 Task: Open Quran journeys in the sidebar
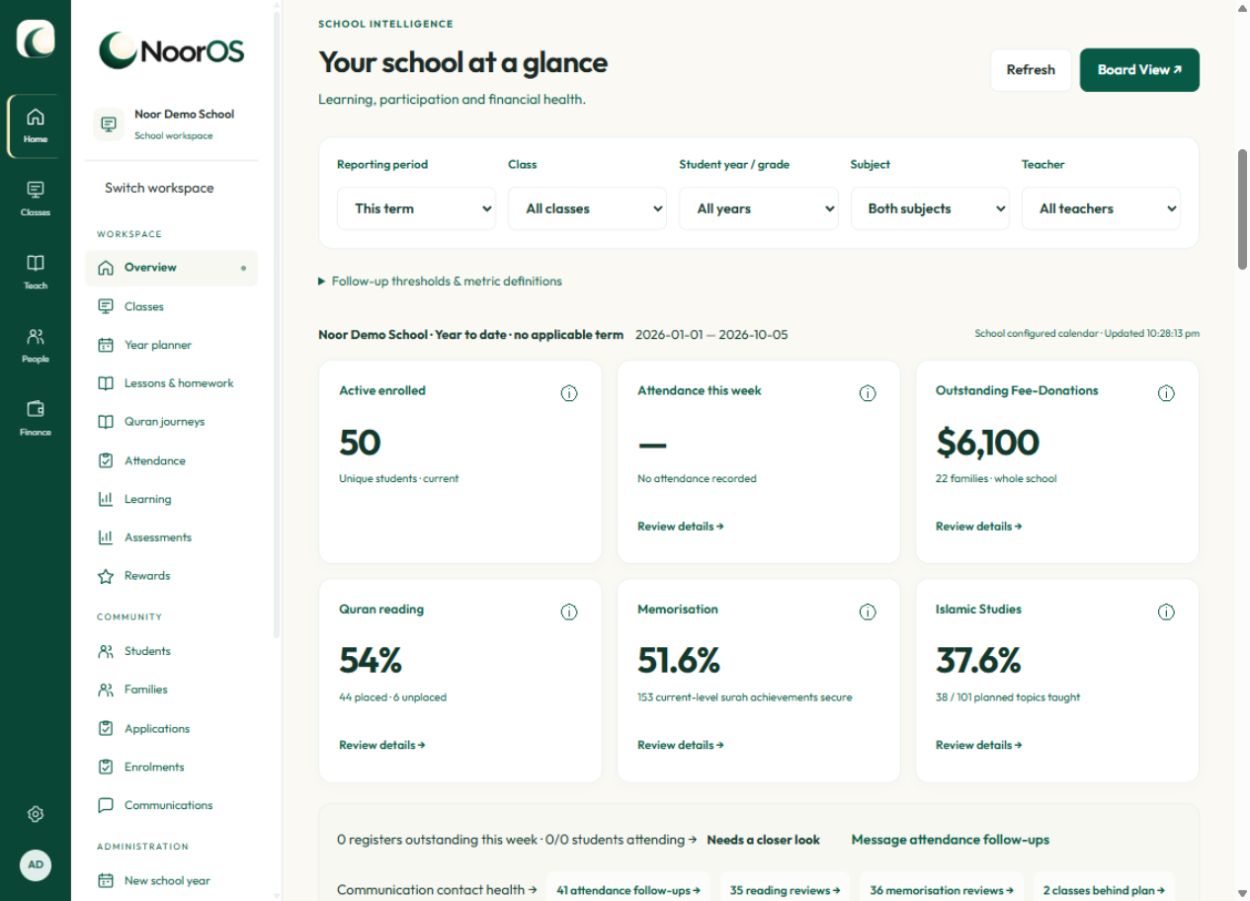(x=171, y=422)
